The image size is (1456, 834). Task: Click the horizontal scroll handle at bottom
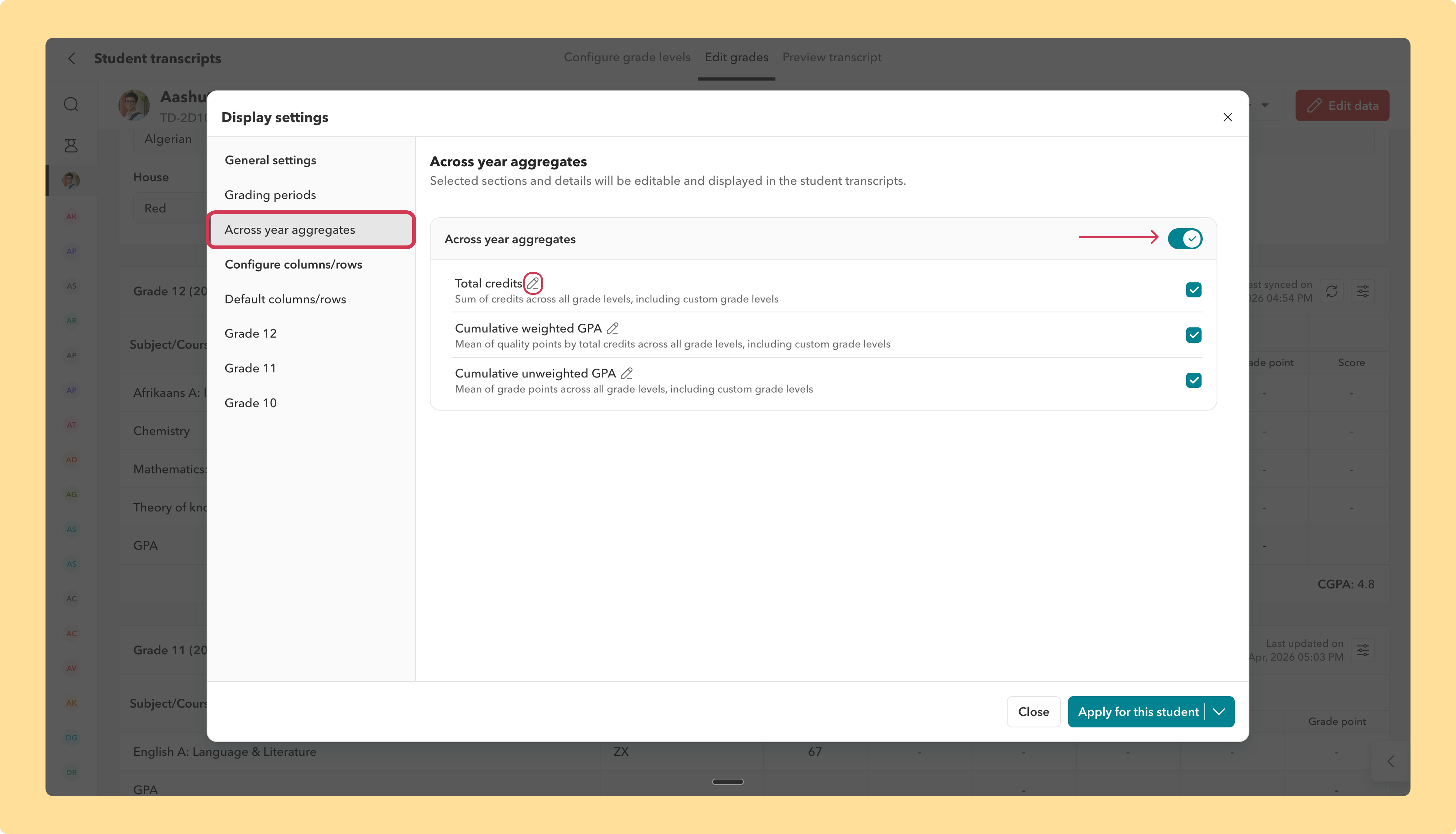pyautogui.click(x=728, y=782)
